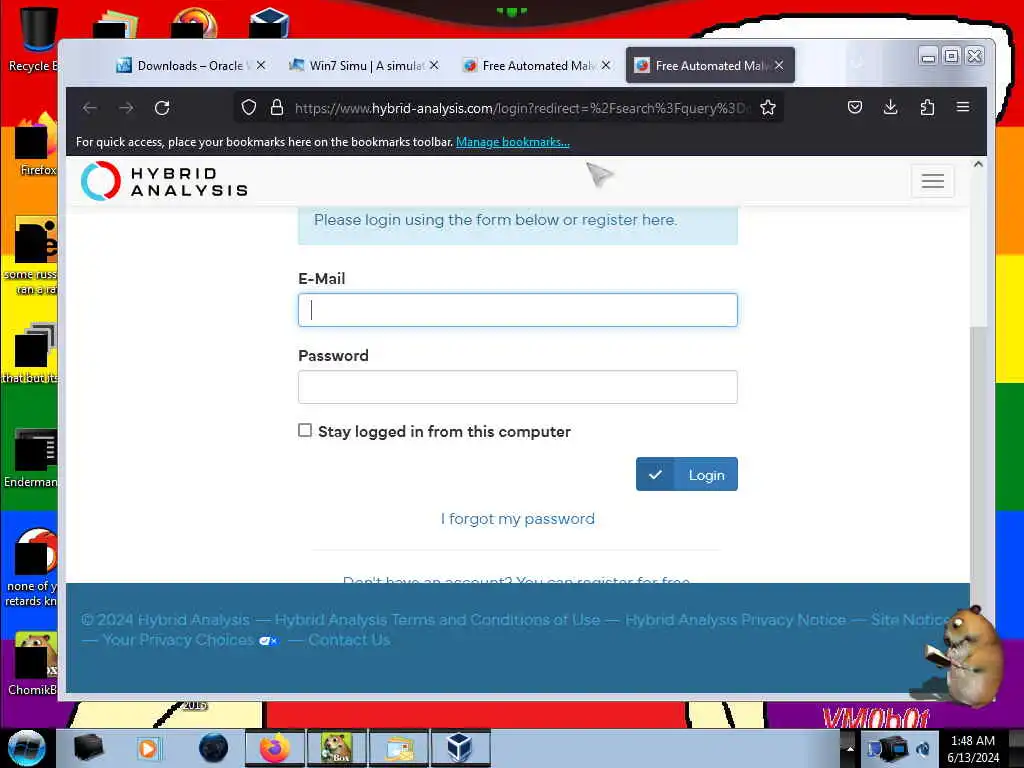
Task: Open the VirtualBox cube taskbar icon
Action: point(460,748)
